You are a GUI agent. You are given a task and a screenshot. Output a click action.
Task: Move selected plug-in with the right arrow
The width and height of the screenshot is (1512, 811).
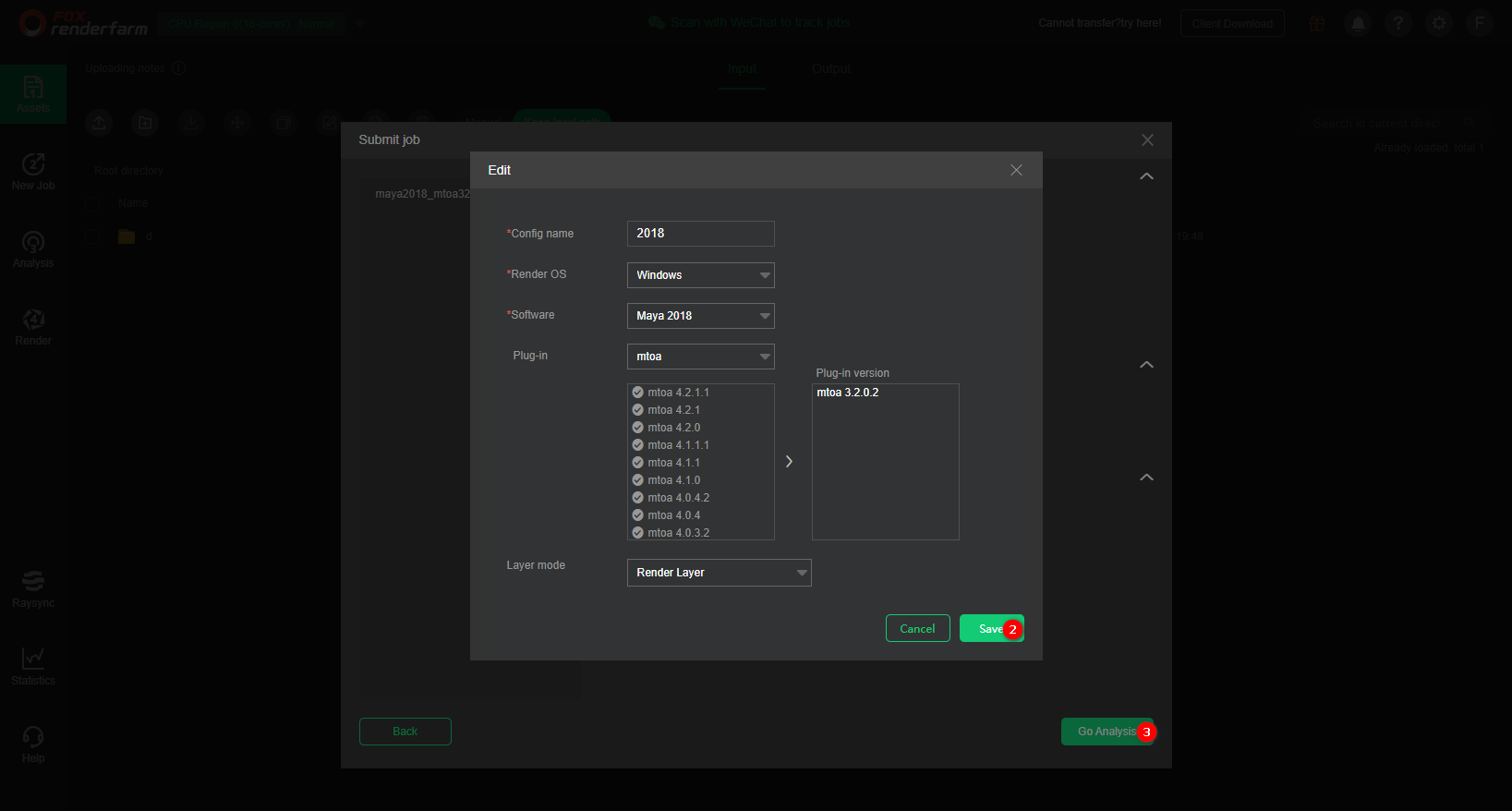[789, 462]
